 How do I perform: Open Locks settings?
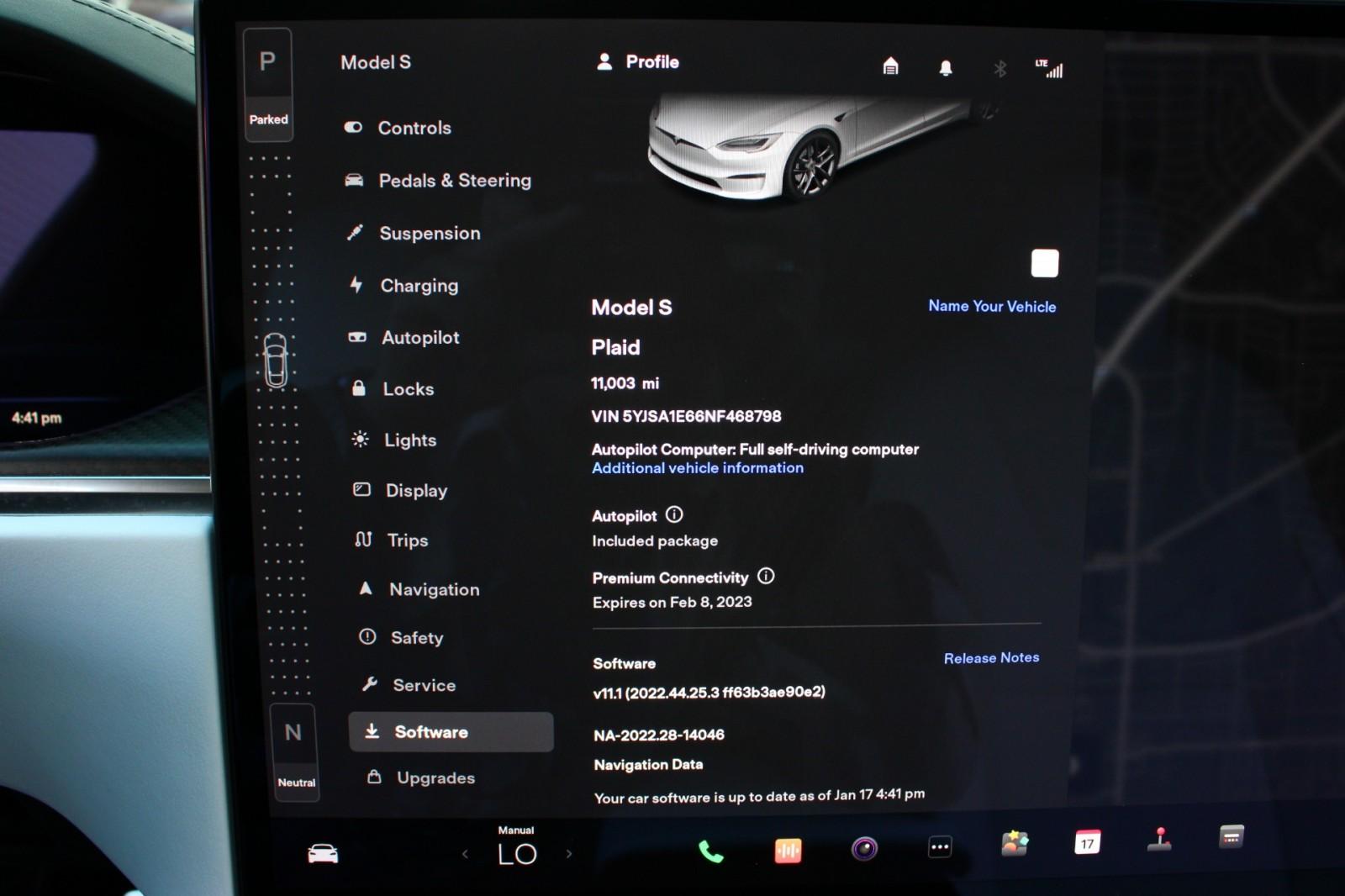393,388
